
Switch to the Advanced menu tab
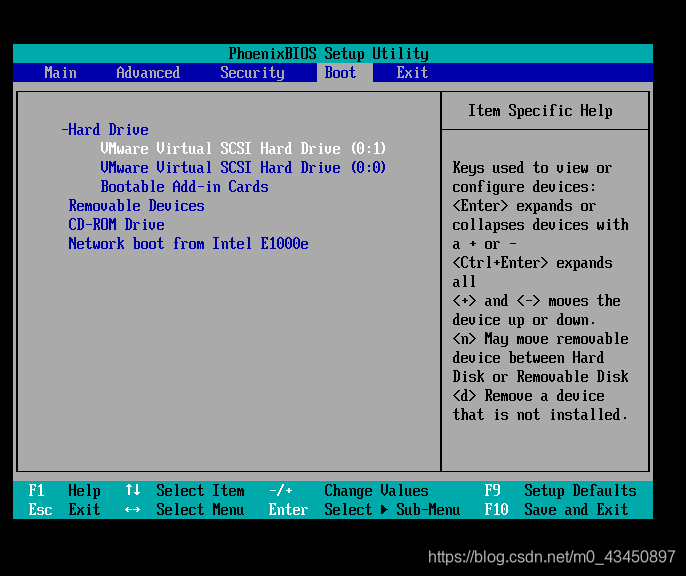pyautogui.click(x=148, y=73)
